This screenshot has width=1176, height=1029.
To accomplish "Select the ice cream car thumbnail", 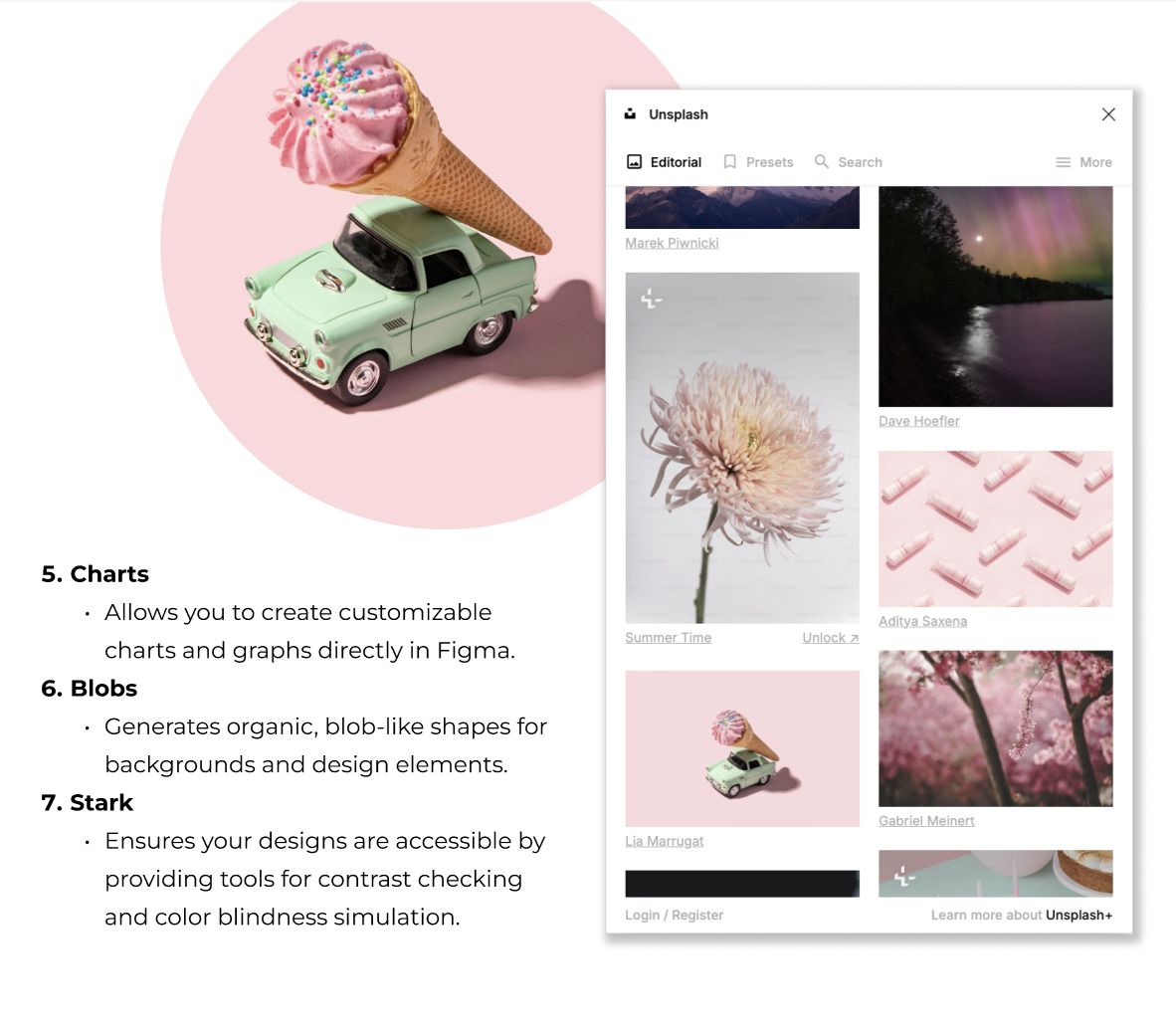I will click(742, 748).
